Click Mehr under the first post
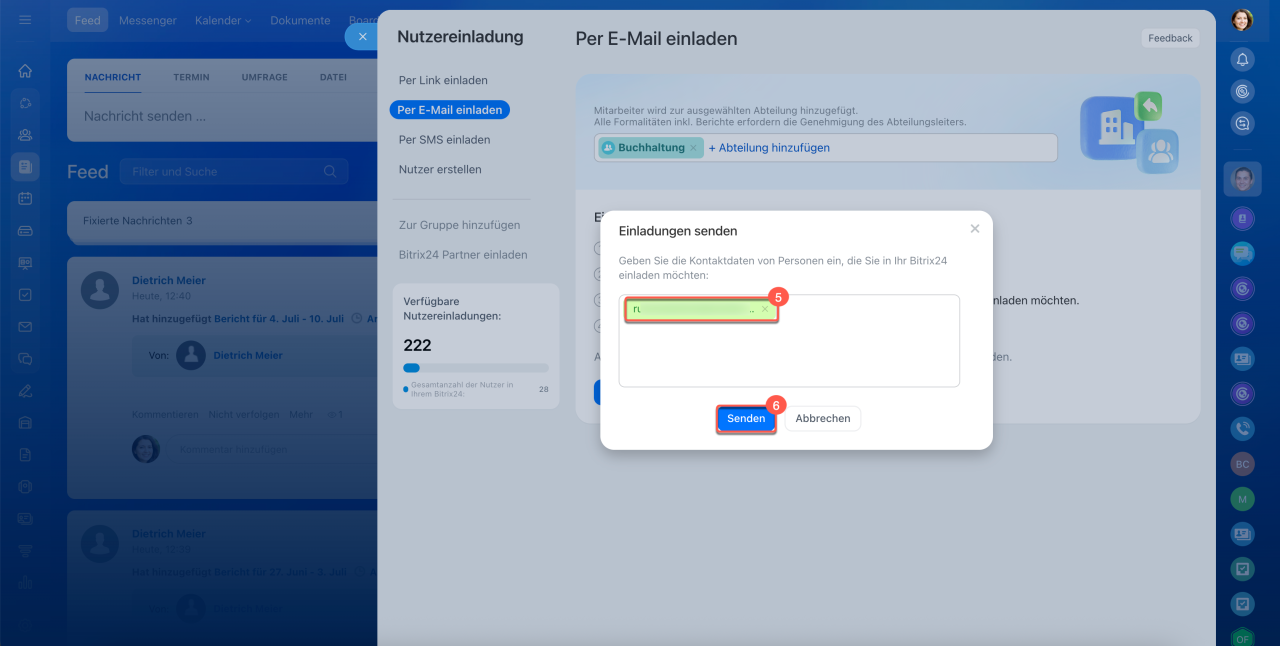This screenshot has width=1280, height=646. 300,414
